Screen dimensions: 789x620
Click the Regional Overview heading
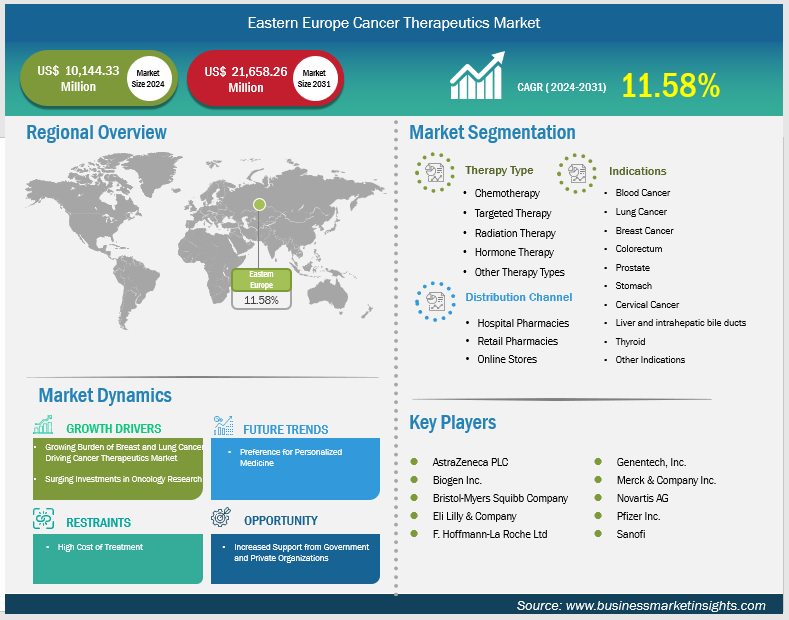pyautogui.click(x=96, y=132)
